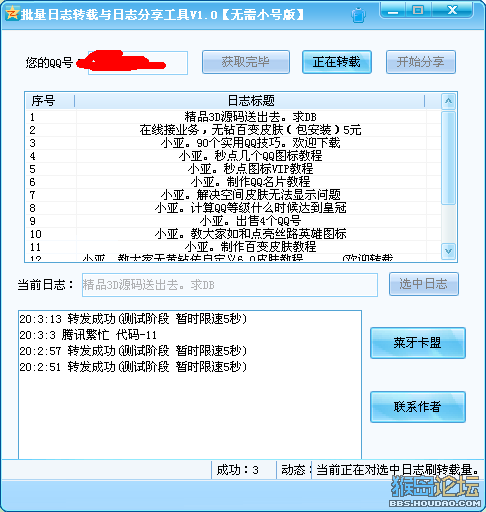Select row 小亚。秒点图标VIP教程
Screen dimensions: 486x512
tap(233, 169)
